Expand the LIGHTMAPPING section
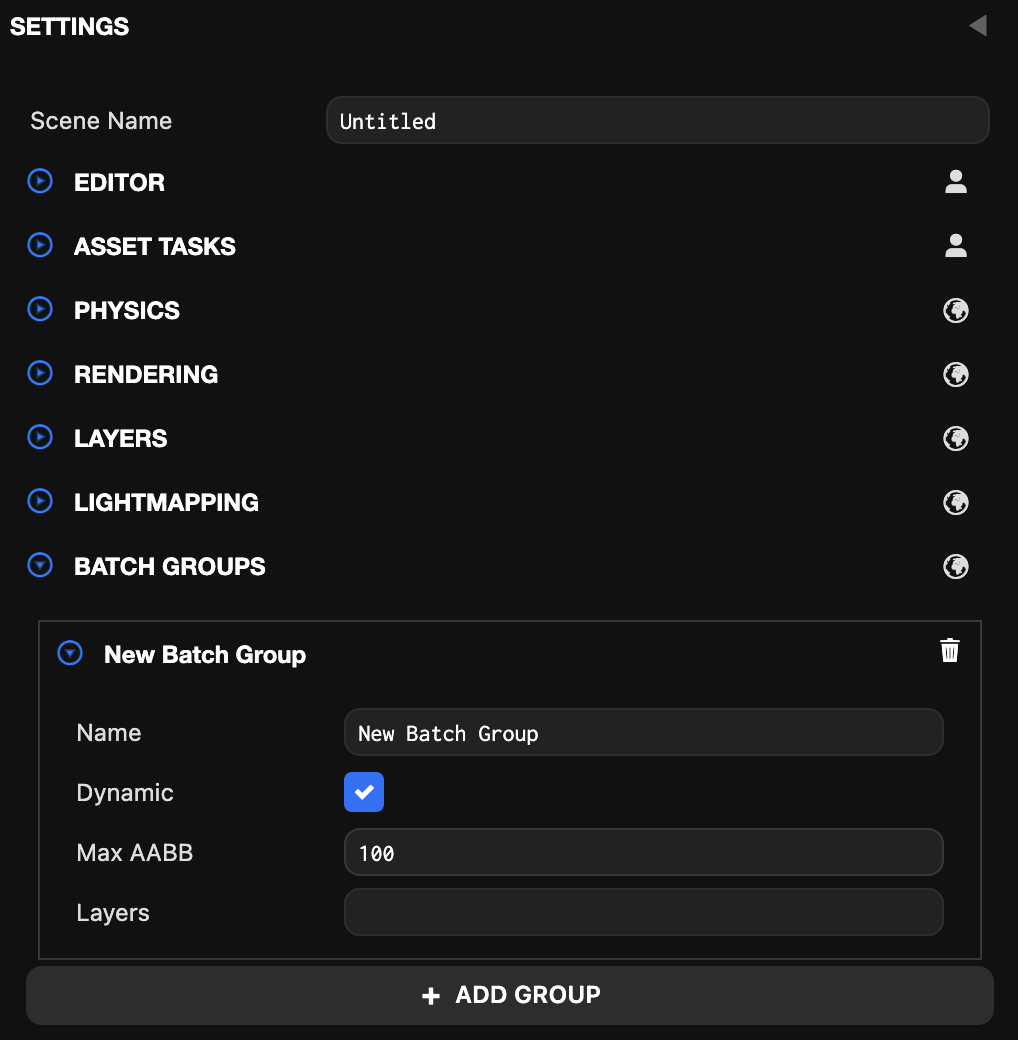1018x1040 pixels. (40, 501)
